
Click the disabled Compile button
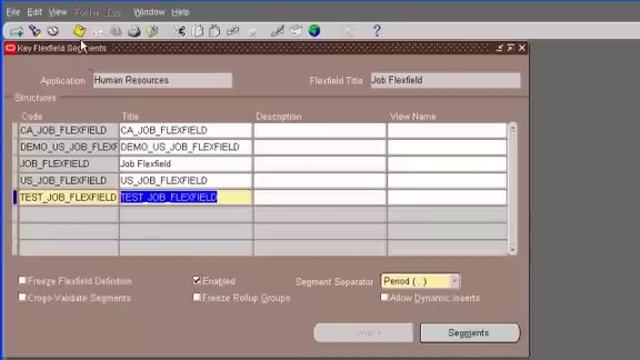coord(363,333)
